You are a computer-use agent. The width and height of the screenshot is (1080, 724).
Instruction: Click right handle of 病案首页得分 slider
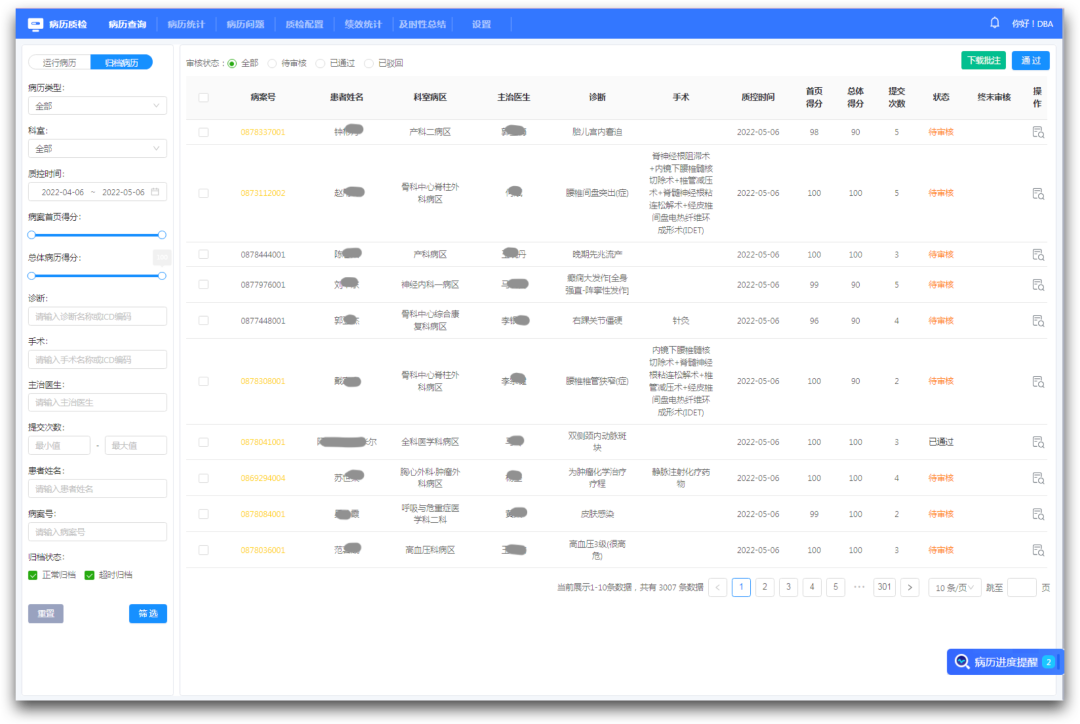click(x=162, y=235)
